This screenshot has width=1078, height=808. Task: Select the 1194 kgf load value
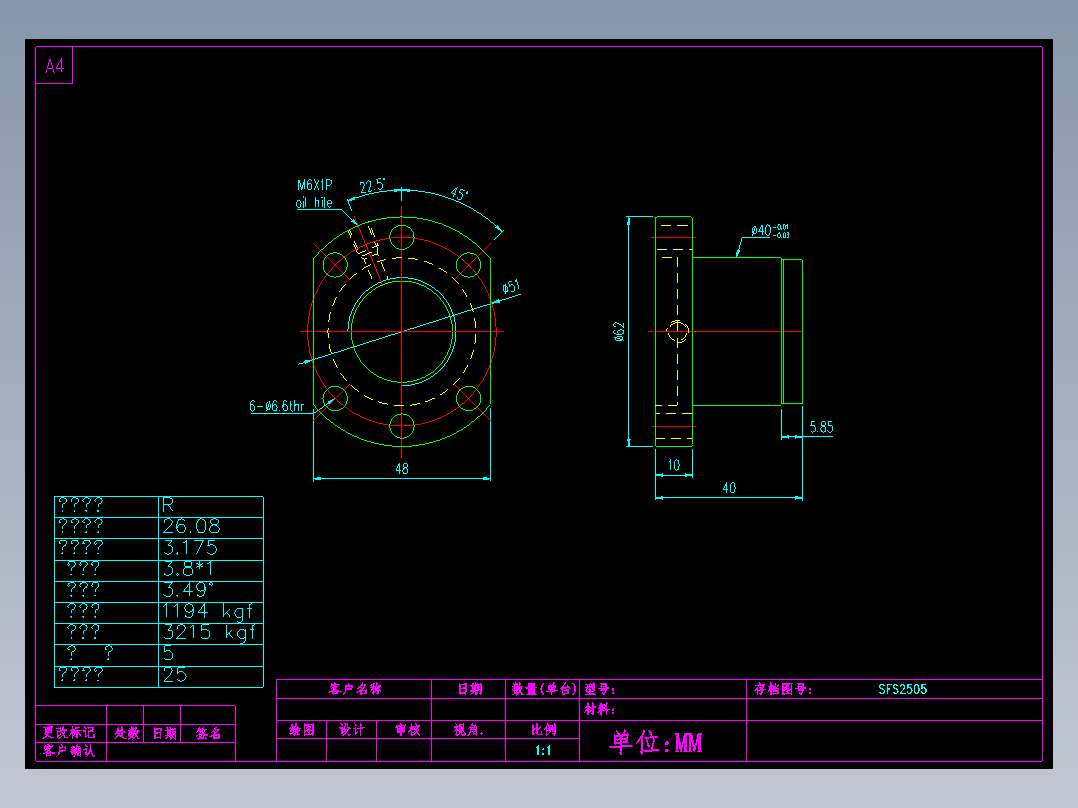pos(208,611)
